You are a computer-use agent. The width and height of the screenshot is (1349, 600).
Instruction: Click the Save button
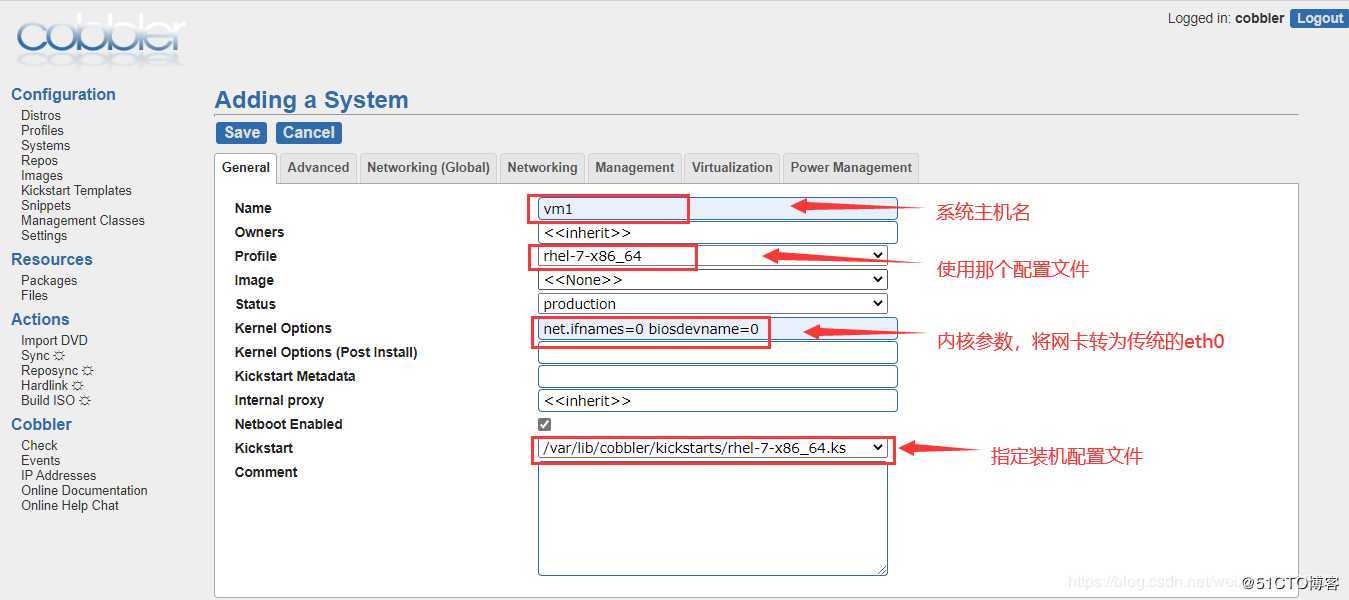click(242, 133)
